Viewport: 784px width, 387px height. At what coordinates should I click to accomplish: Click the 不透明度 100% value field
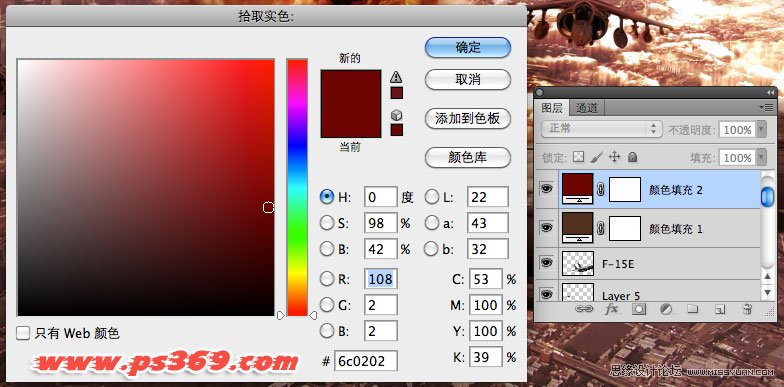[x=738, y=130]
